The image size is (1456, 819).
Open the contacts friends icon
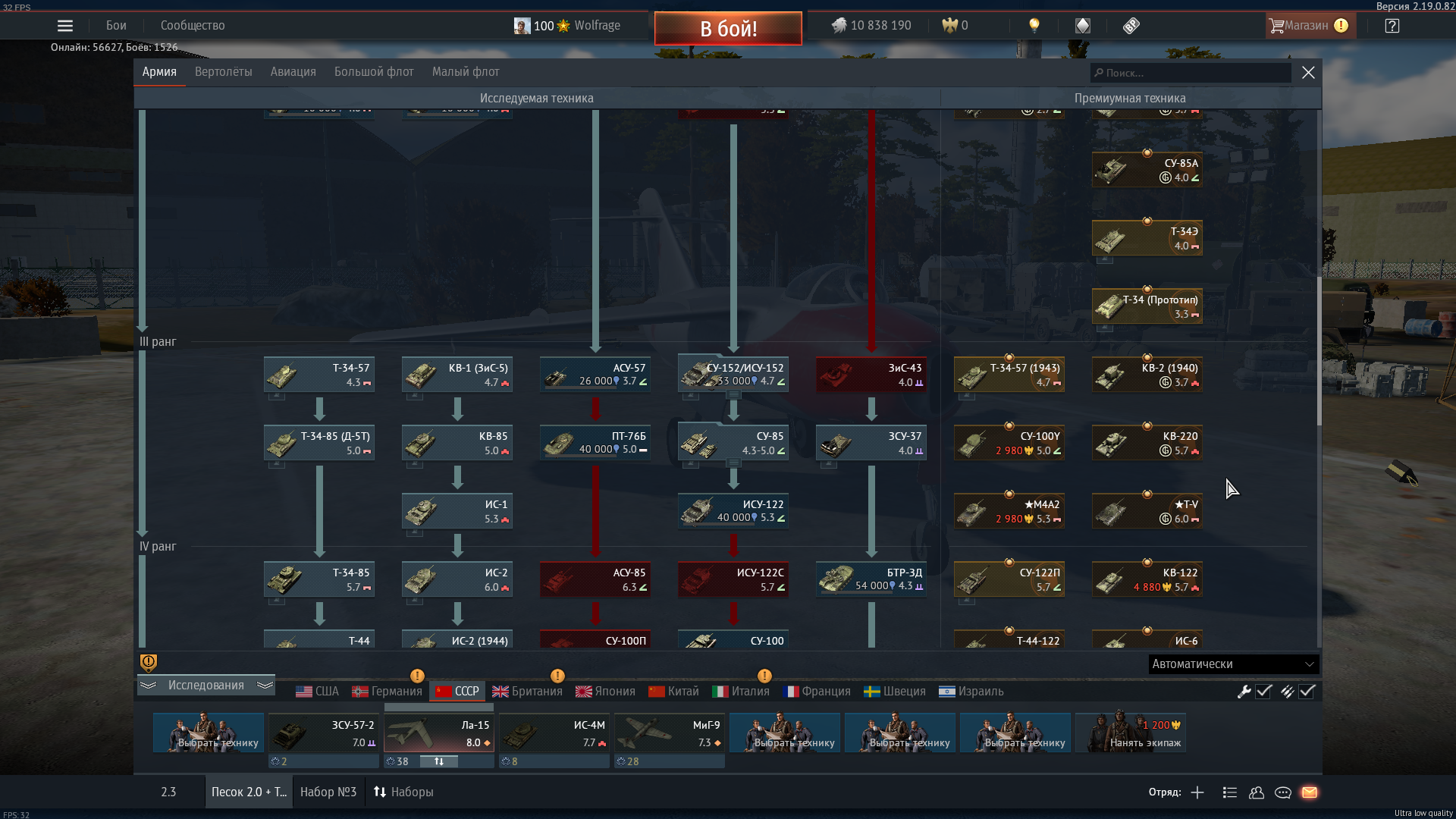pyautogui.click(x=1257, y=792)
